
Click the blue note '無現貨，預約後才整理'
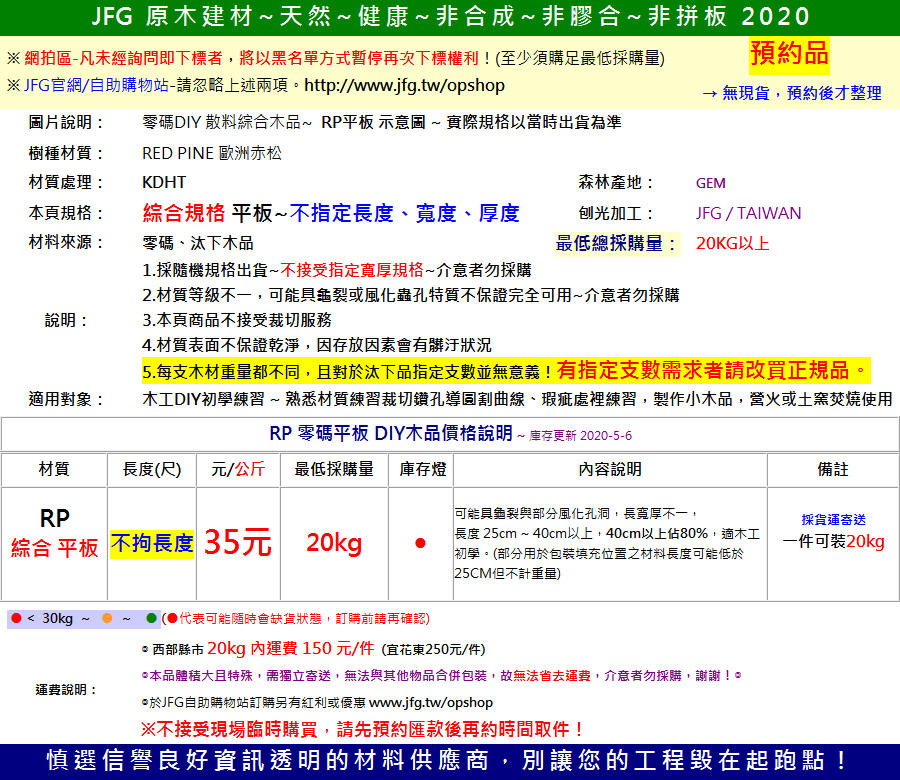coord(801,93)
